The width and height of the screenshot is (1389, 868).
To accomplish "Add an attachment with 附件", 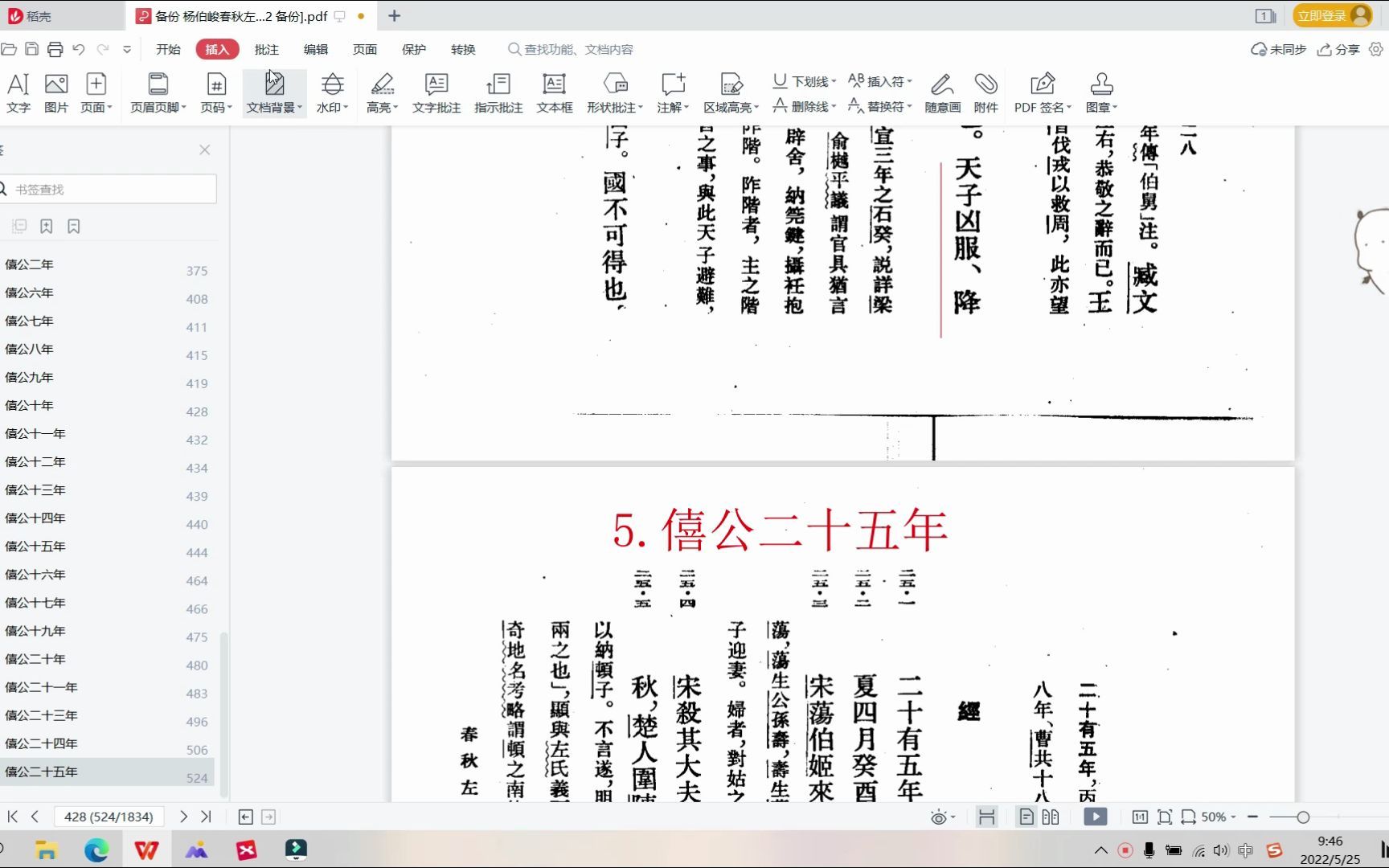I will 985,93.
